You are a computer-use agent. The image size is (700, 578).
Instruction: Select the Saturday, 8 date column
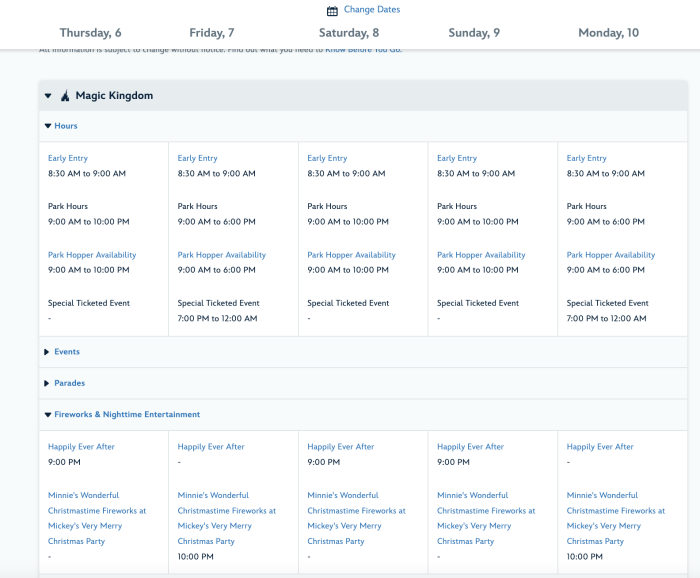pyautogui.click(x=349, y=33)
